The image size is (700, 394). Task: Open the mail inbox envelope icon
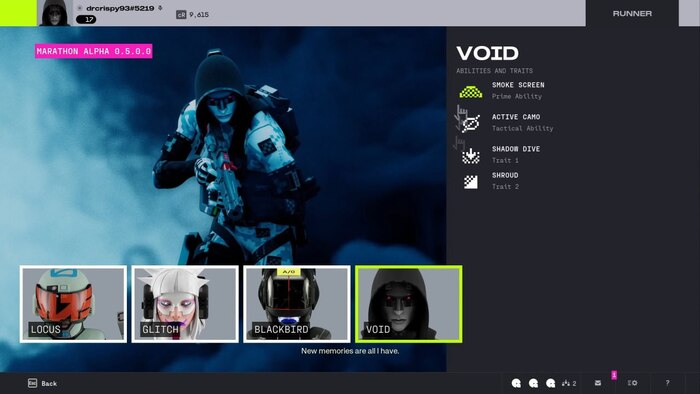[x=598, y=383]
